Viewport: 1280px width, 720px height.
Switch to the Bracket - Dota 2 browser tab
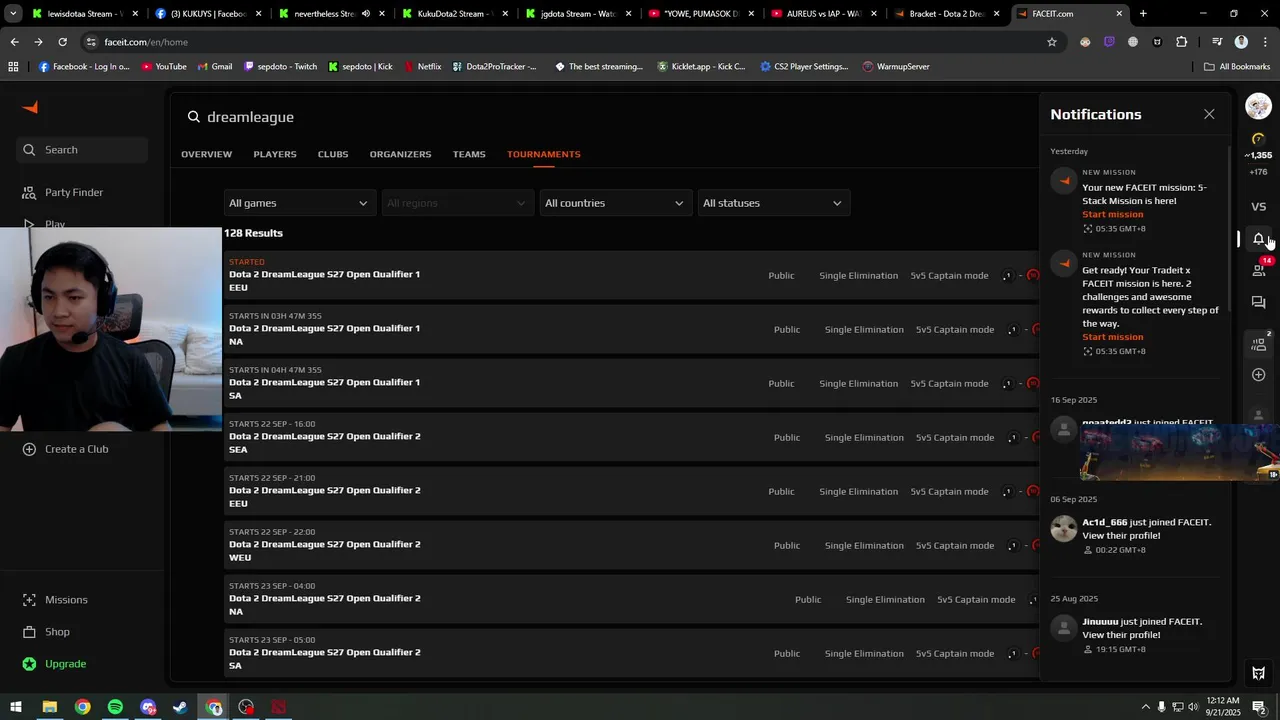947,14
